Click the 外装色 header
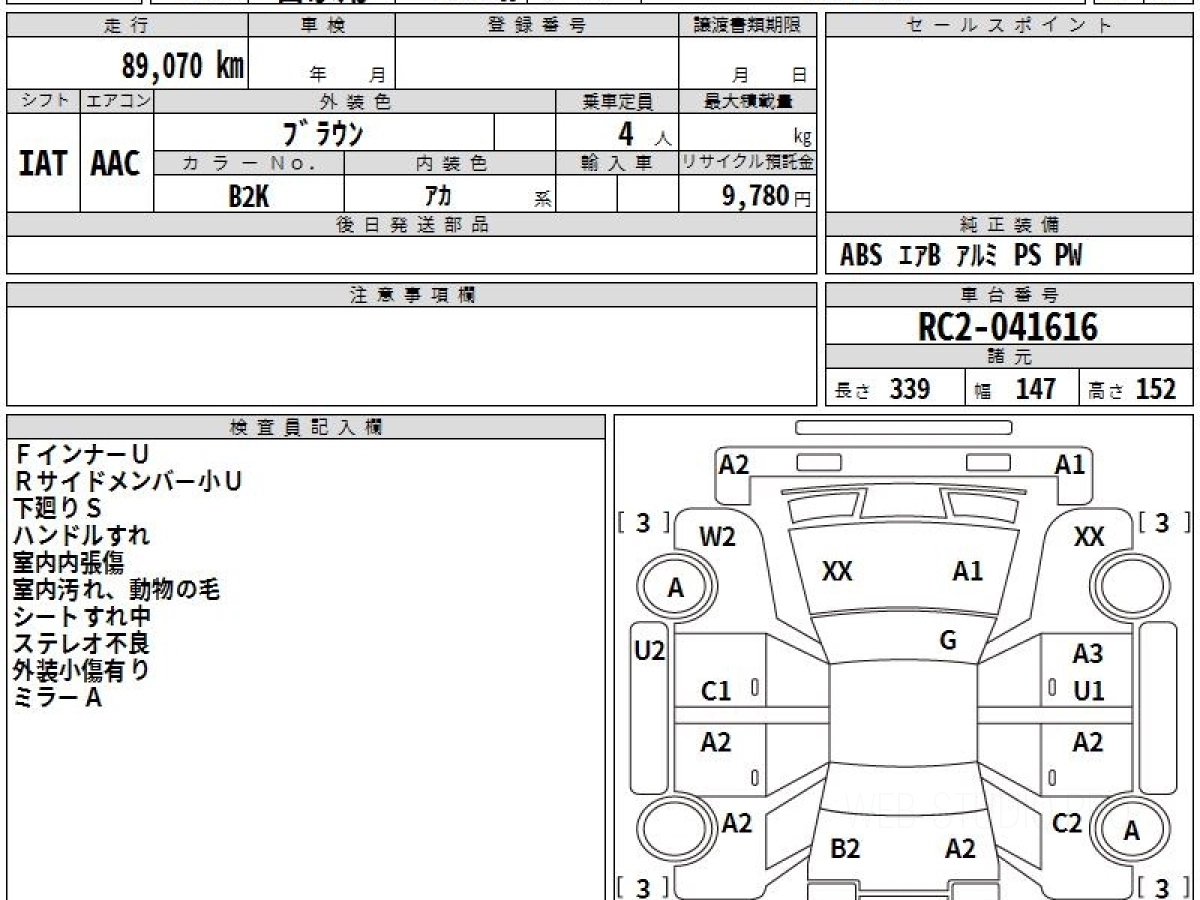The image size is (1200, 900). 355,102
